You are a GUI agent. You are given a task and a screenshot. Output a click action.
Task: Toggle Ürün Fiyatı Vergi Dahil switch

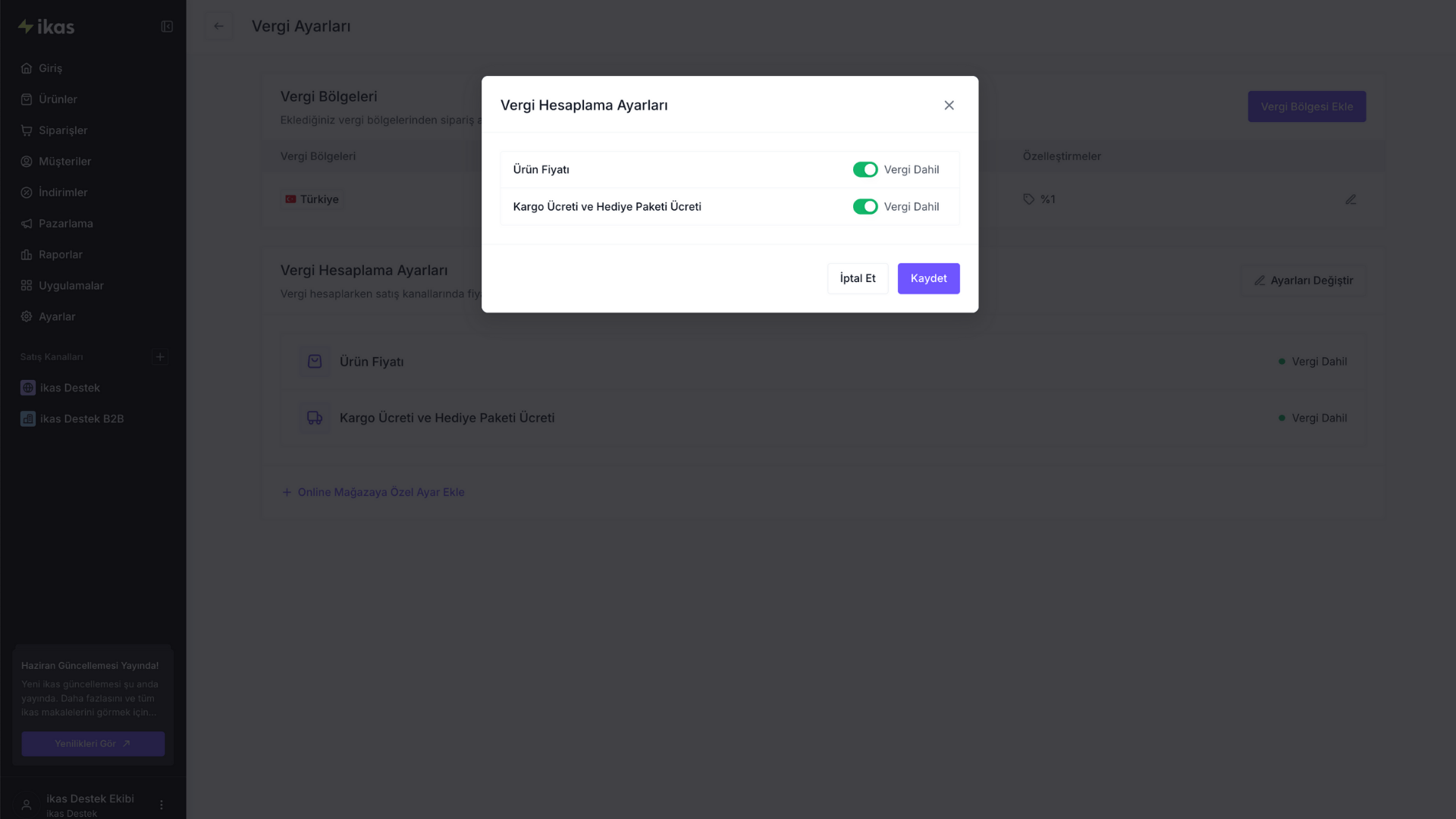865,170
